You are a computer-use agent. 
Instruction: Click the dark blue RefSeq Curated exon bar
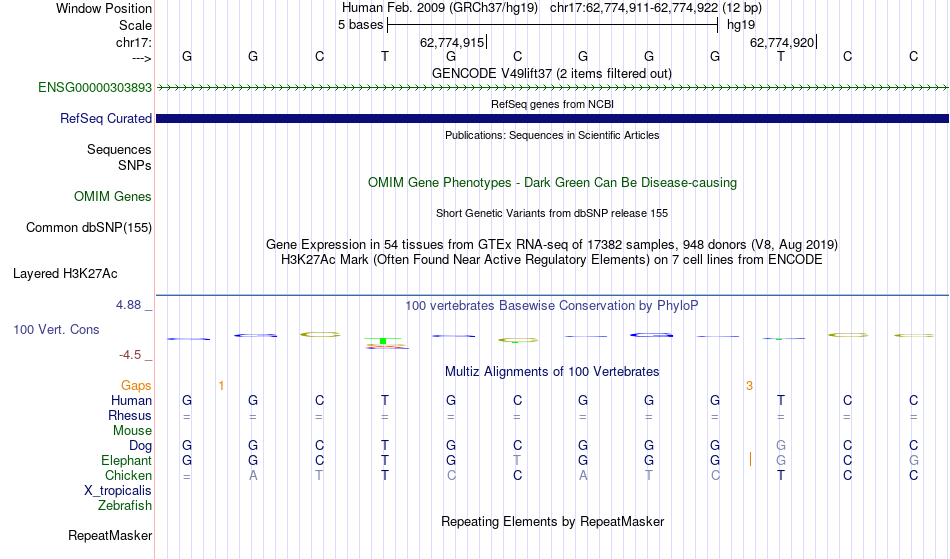(552, 119)
